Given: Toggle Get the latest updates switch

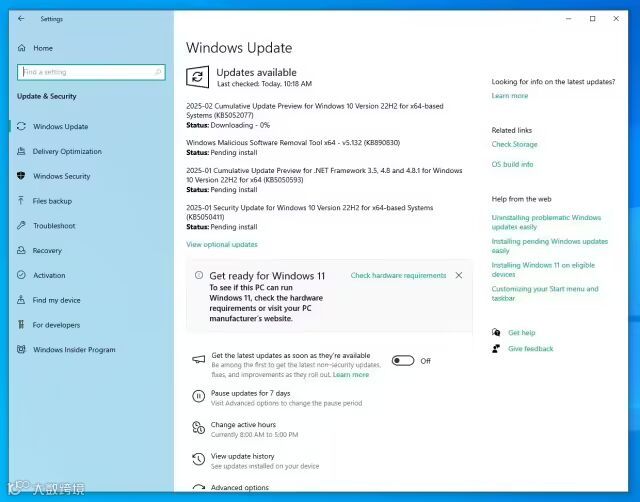Looking at the screenshot, I should 403,361.
